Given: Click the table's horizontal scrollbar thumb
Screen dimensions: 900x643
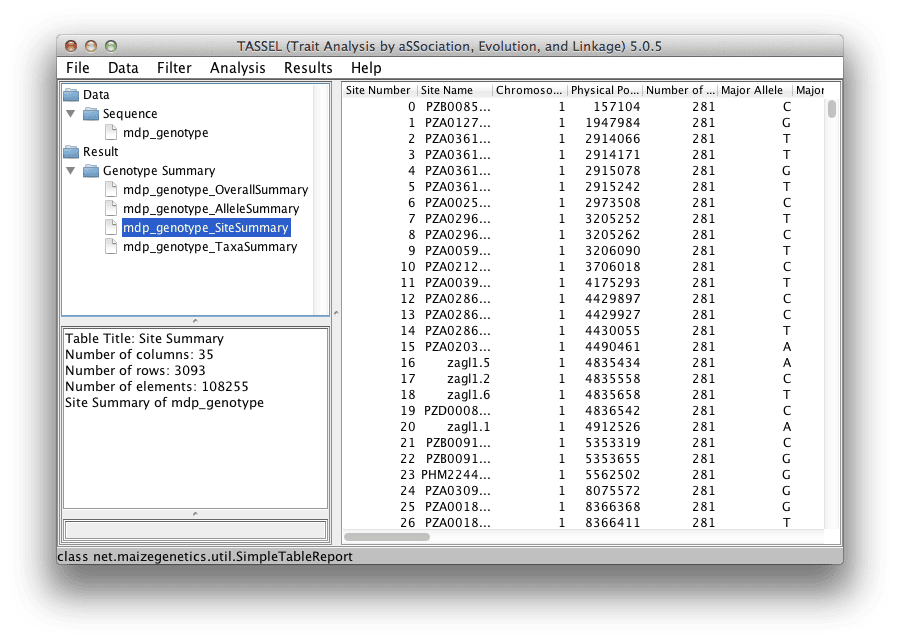Looking at the screenshot, I should 386,537.
